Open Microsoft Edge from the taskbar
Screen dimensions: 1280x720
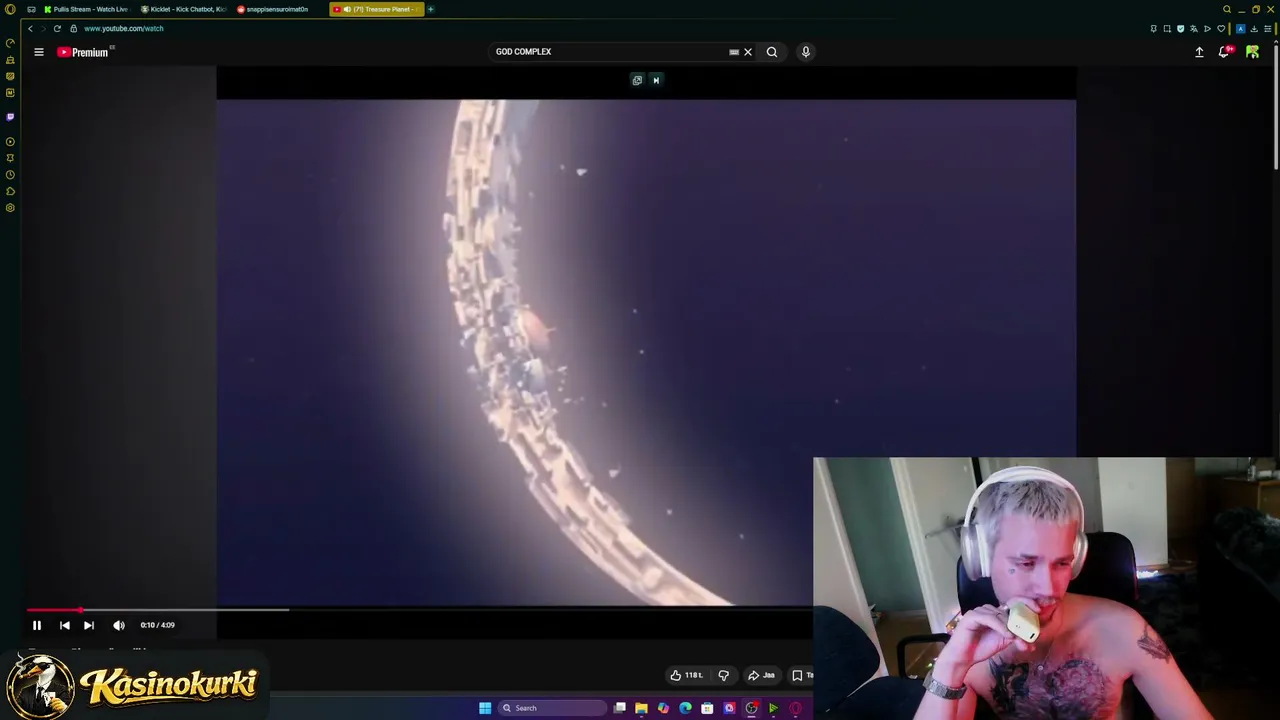[685, 708]
